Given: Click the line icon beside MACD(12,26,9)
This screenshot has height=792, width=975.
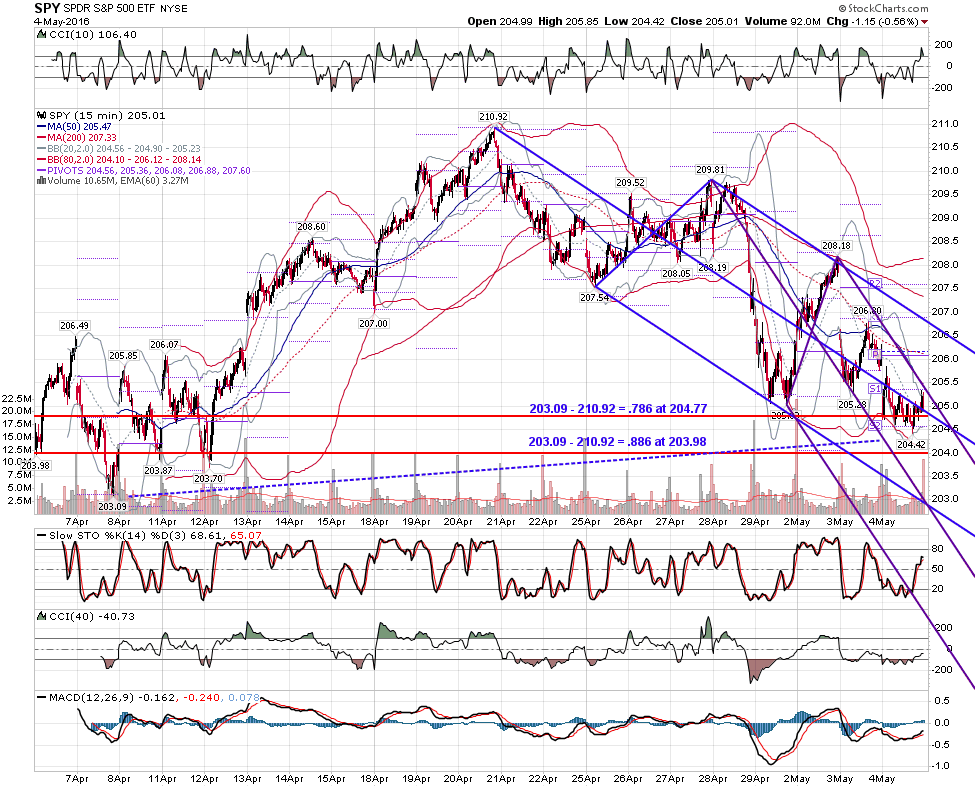Looking at the screenshot, I should 42,698.
